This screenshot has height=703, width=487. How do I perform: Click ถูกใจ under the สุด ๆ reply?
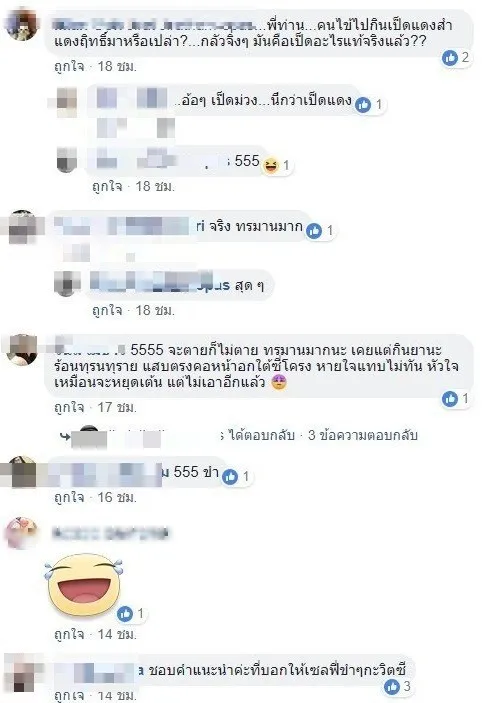107,310
